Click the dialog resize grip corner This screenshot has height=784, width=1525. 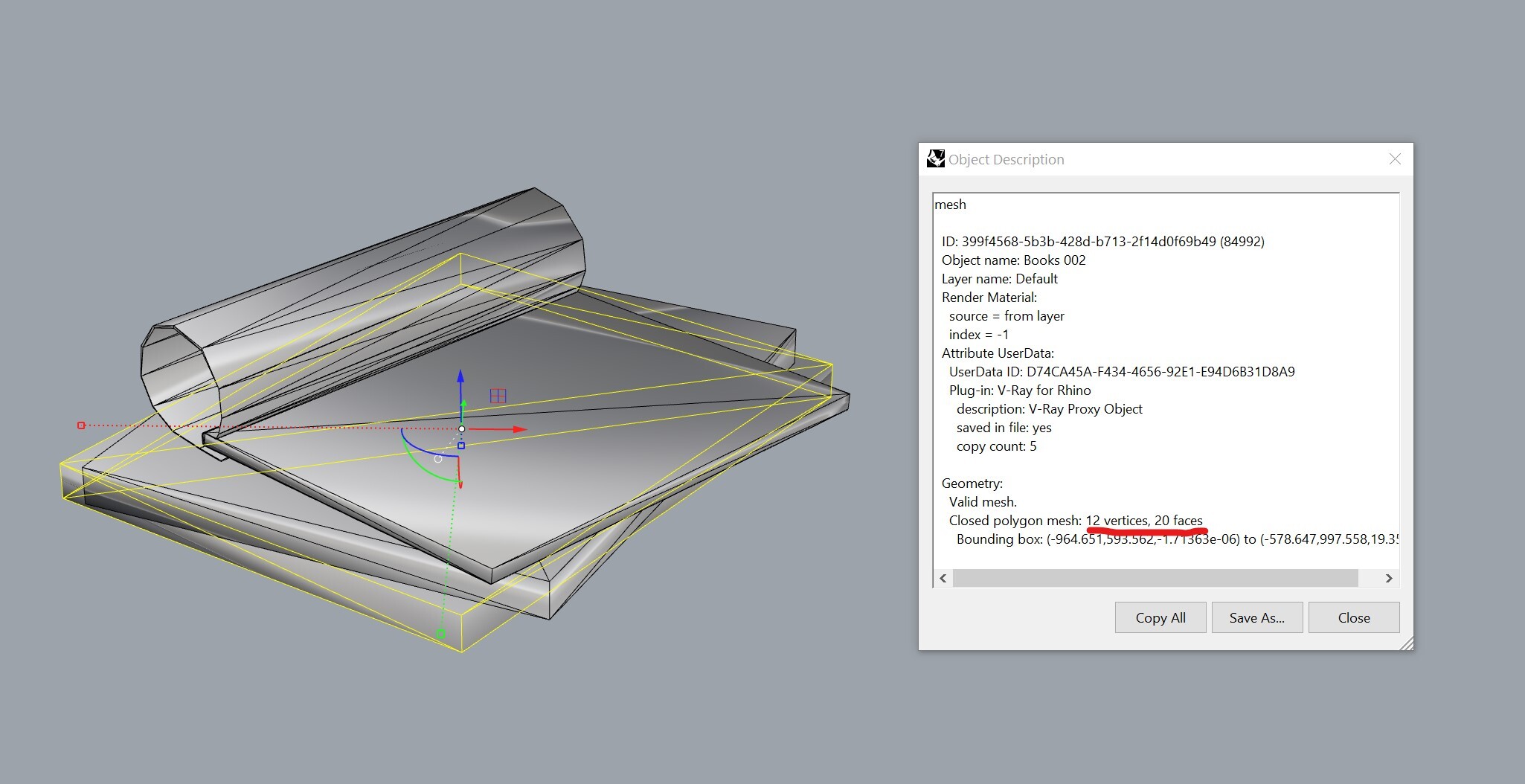(1406, 643)
